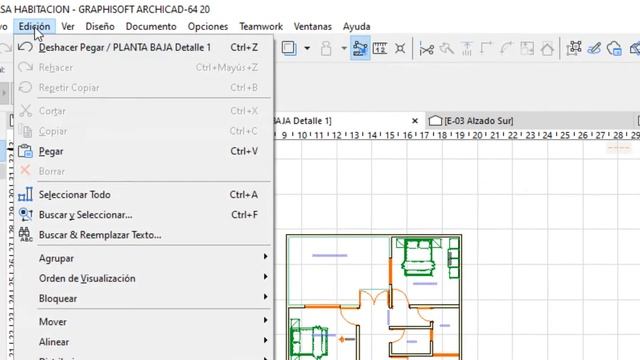This screenshot has height=360, width=640.
Task: Open dropdown arrow next to lock icon
Action: (344, 49)
